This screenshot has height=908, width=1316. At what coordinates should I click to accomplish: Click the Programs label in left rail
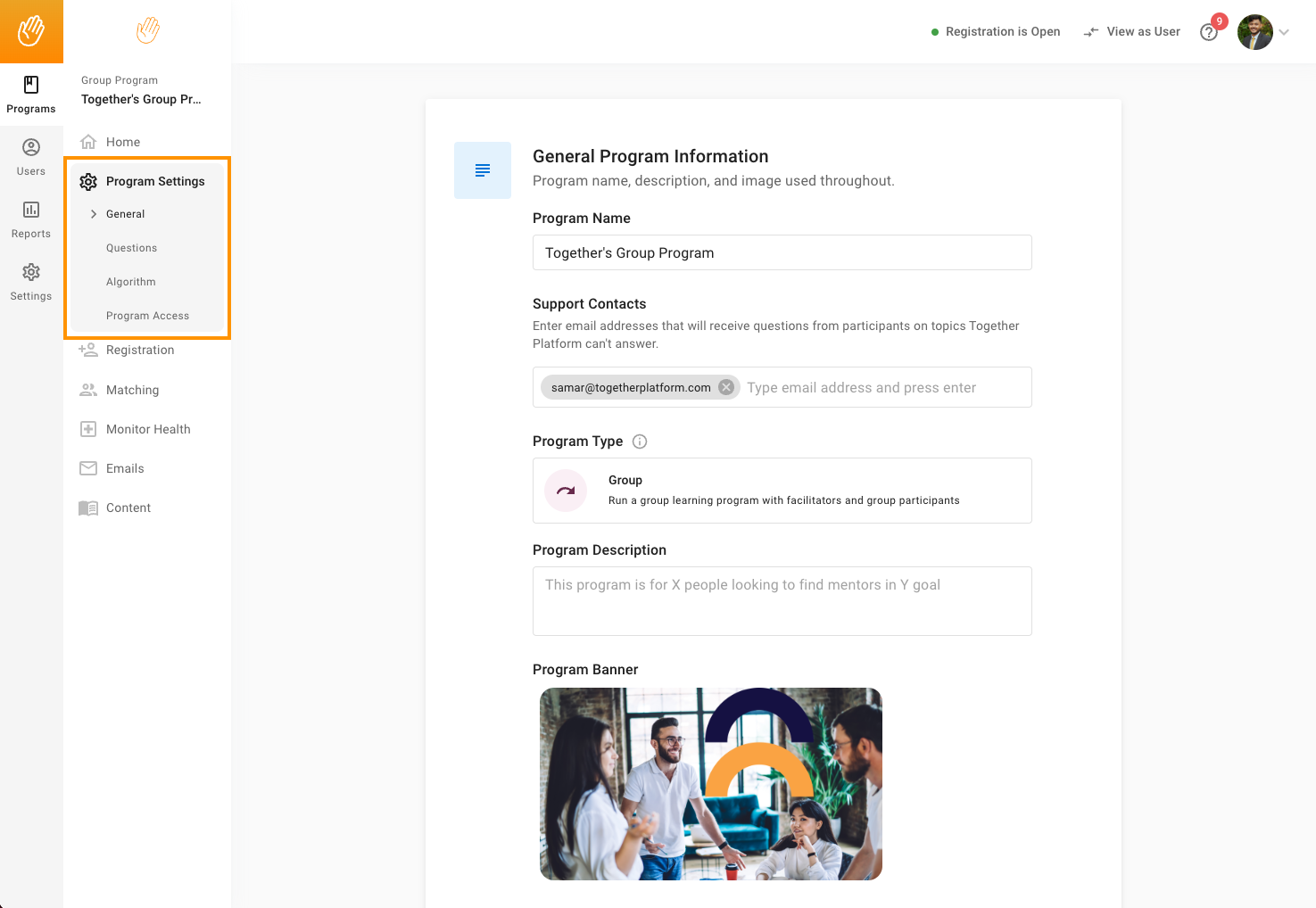[31, 109]
